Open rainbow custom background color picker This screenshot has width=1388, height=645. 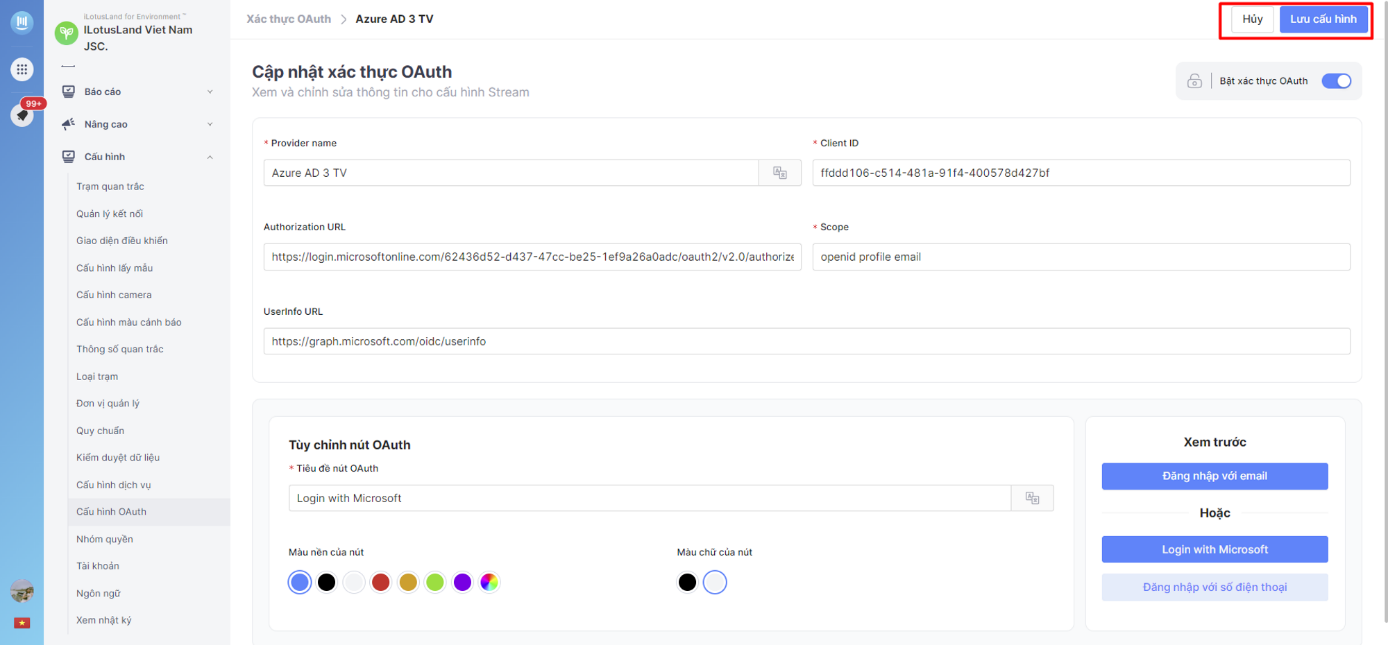489,582
